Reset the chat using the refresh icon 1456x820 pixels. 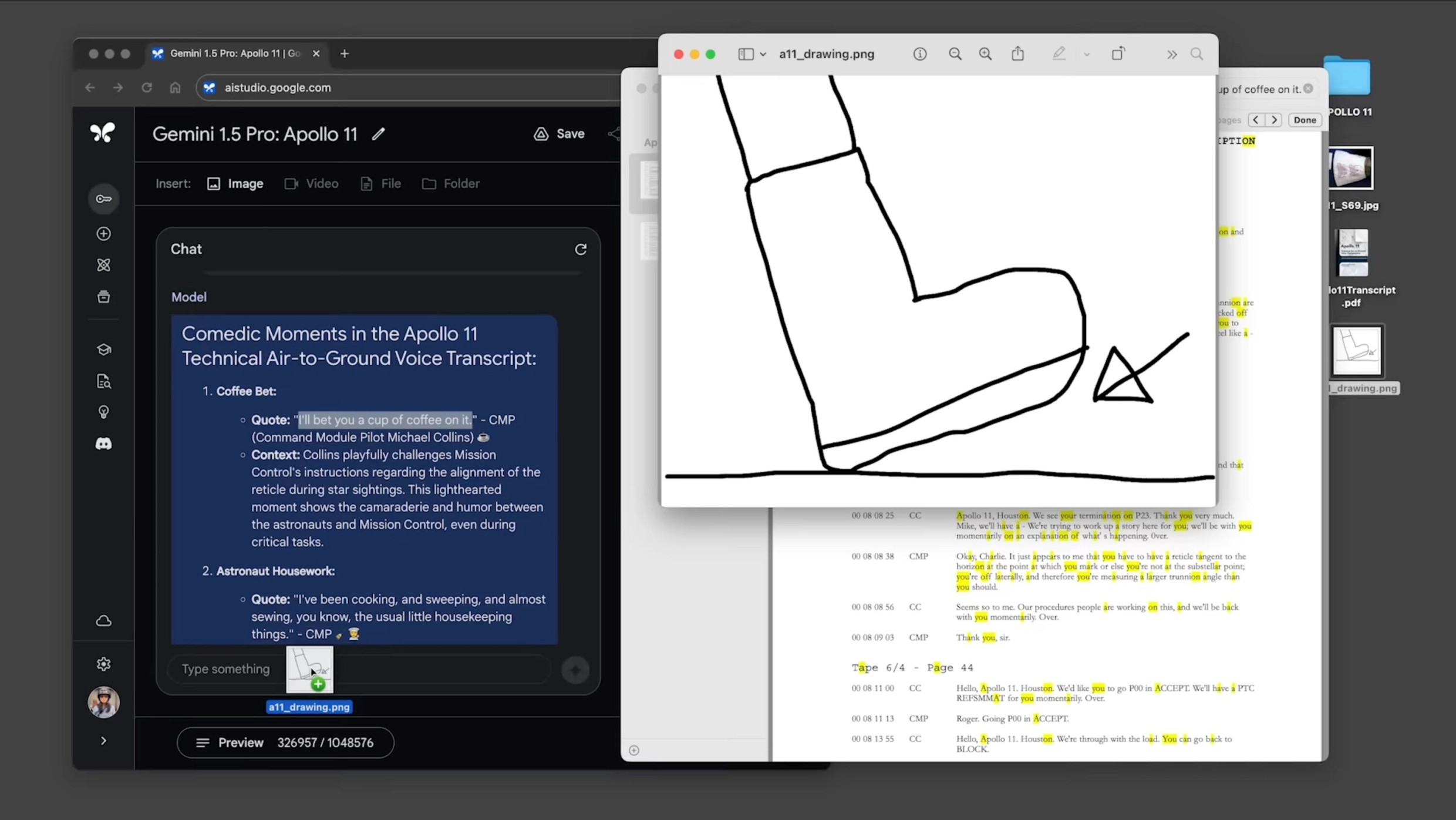581,249
